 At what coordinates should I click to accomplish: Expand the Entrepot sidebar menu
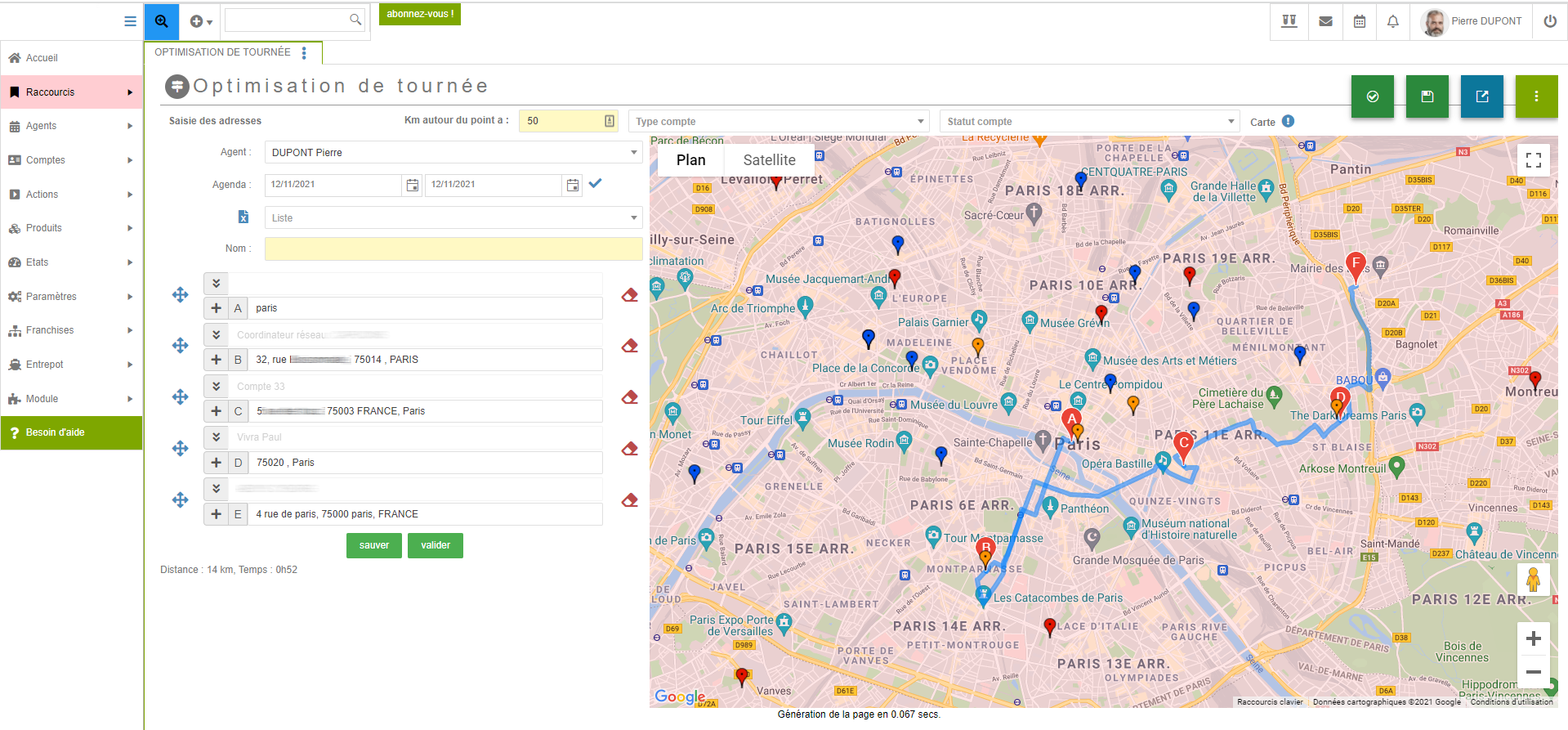(x=71, y=365)
